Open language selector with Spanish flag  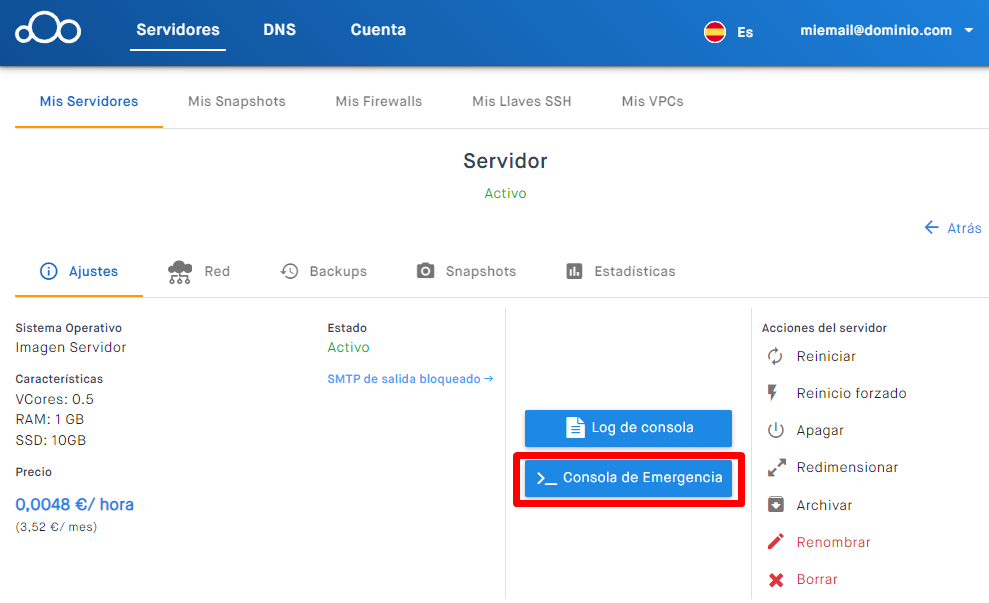tap(728, 31)
